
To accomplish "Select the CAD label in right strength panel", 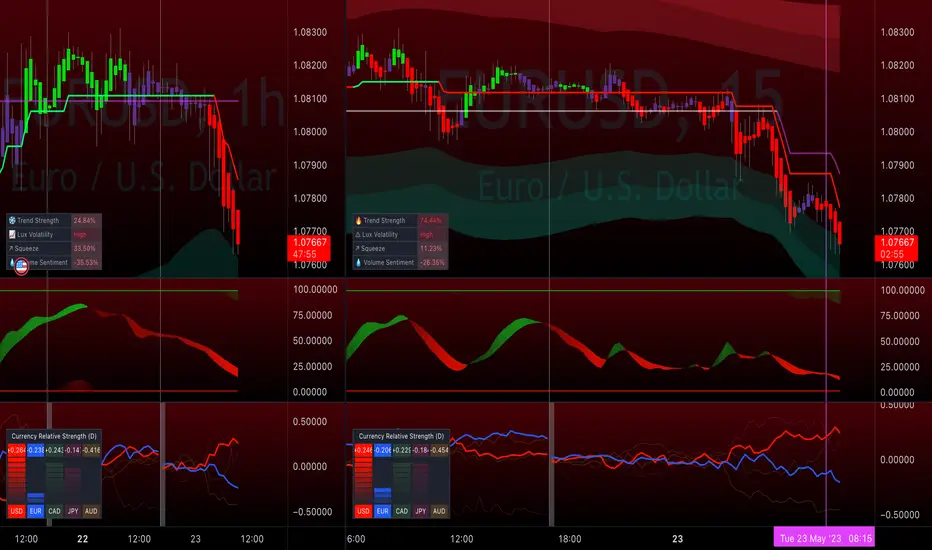I will click(x=402, y=511).
